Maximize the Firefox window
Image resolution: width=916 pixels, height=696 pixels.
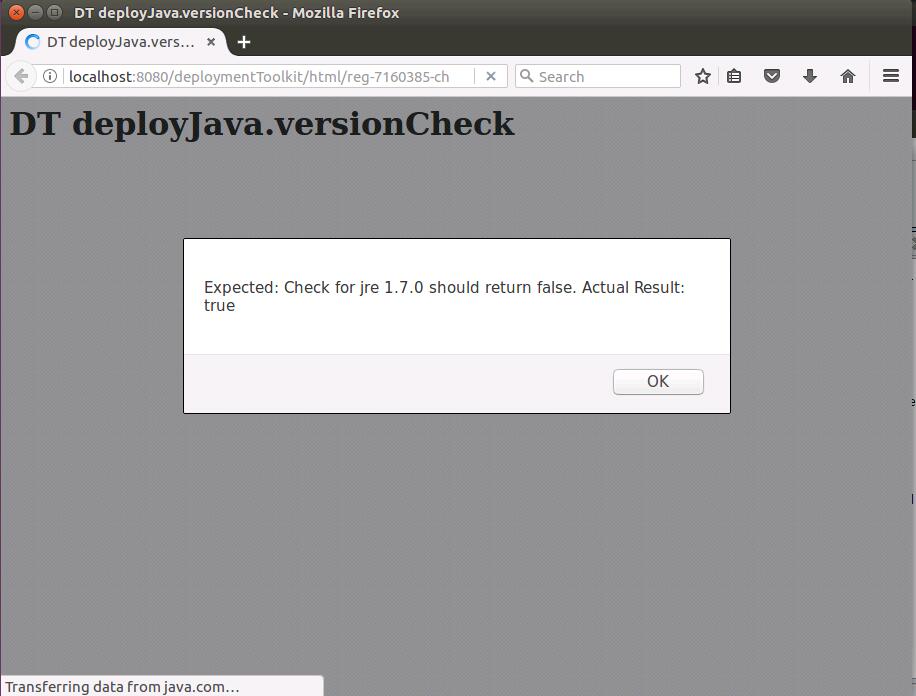[x=54, y=13]
